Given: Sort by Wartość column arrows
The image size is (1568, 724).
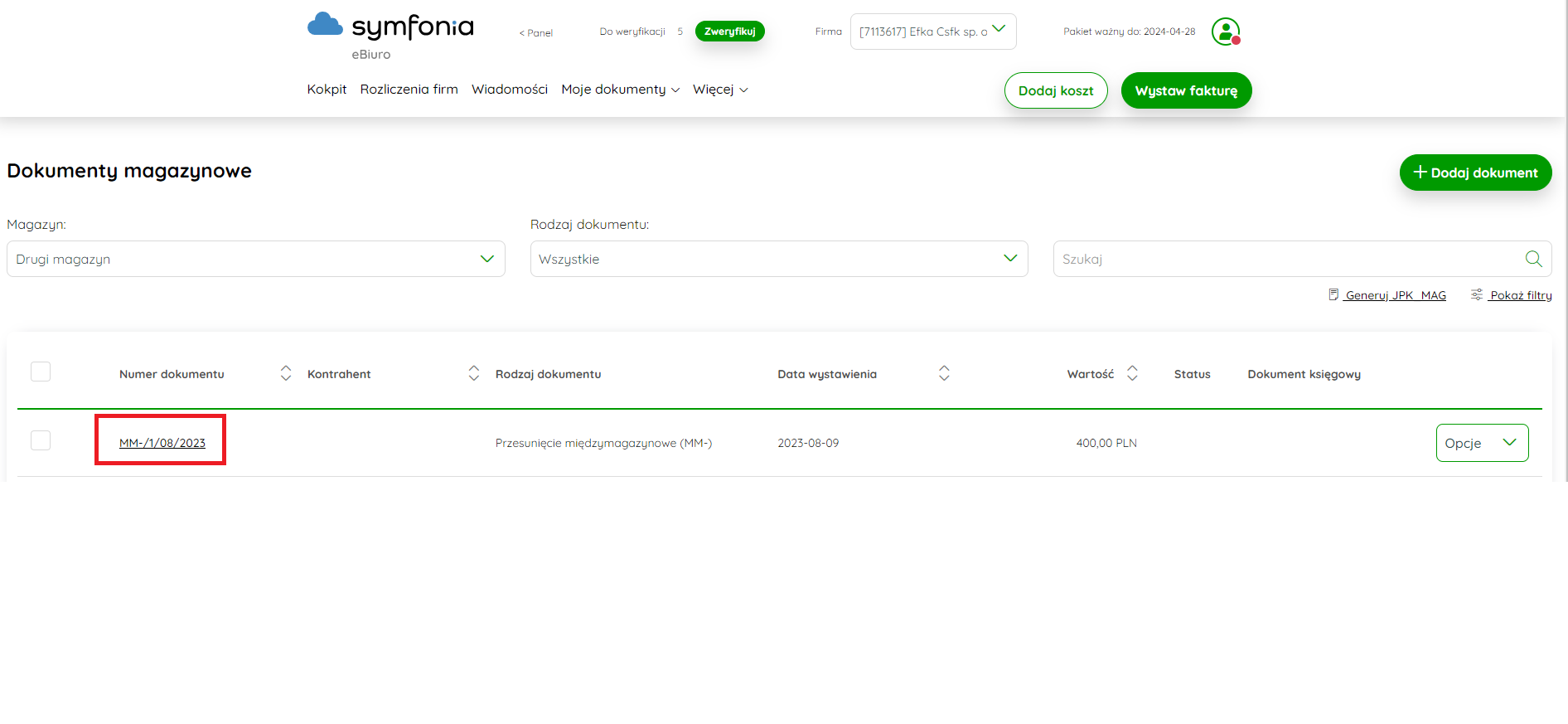Looking at the screenshot, I should [1132, 373].
